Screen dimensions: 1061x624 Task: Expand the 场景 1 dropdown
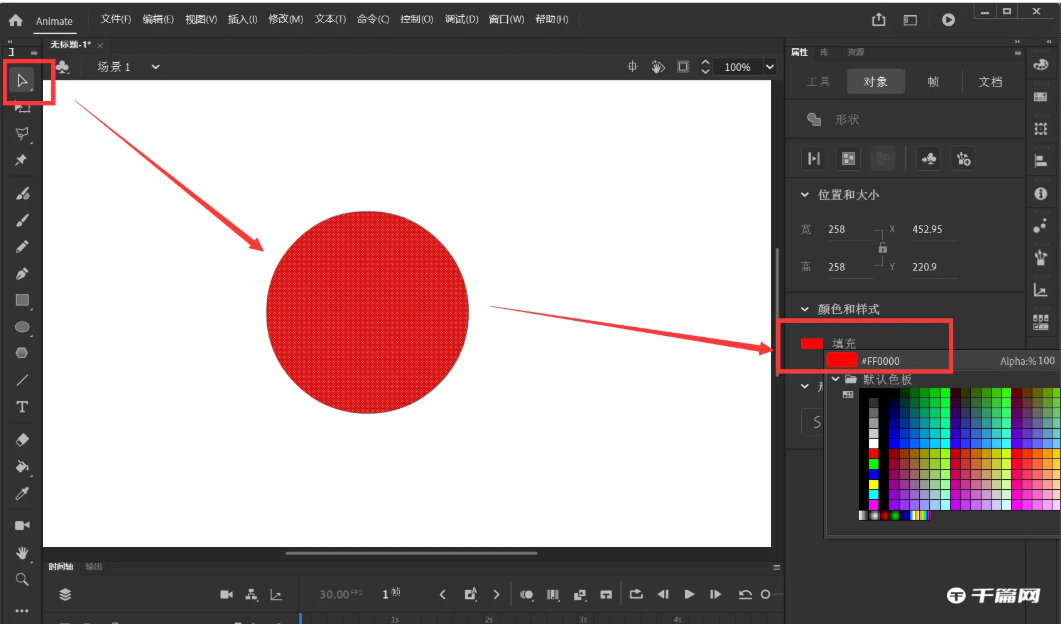154,67
